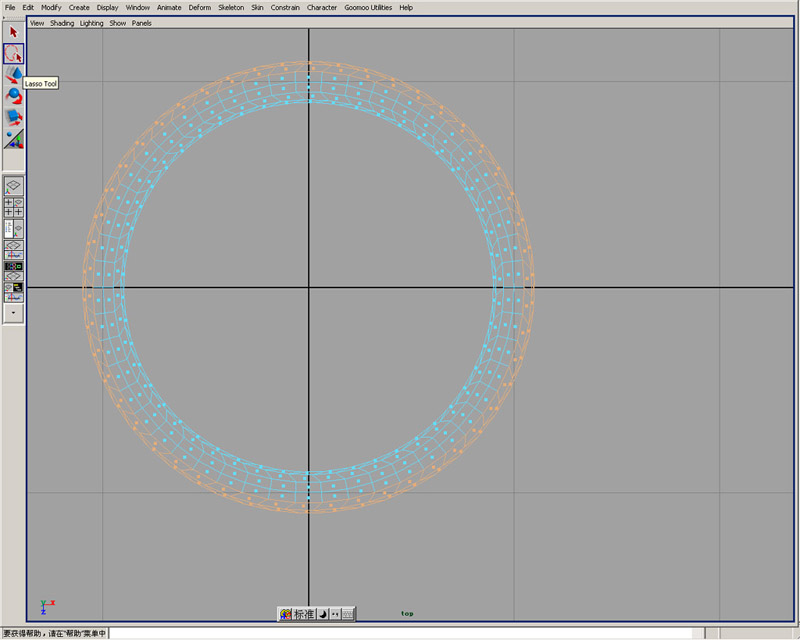
Task: Open the Create menu
Action: 79,8
